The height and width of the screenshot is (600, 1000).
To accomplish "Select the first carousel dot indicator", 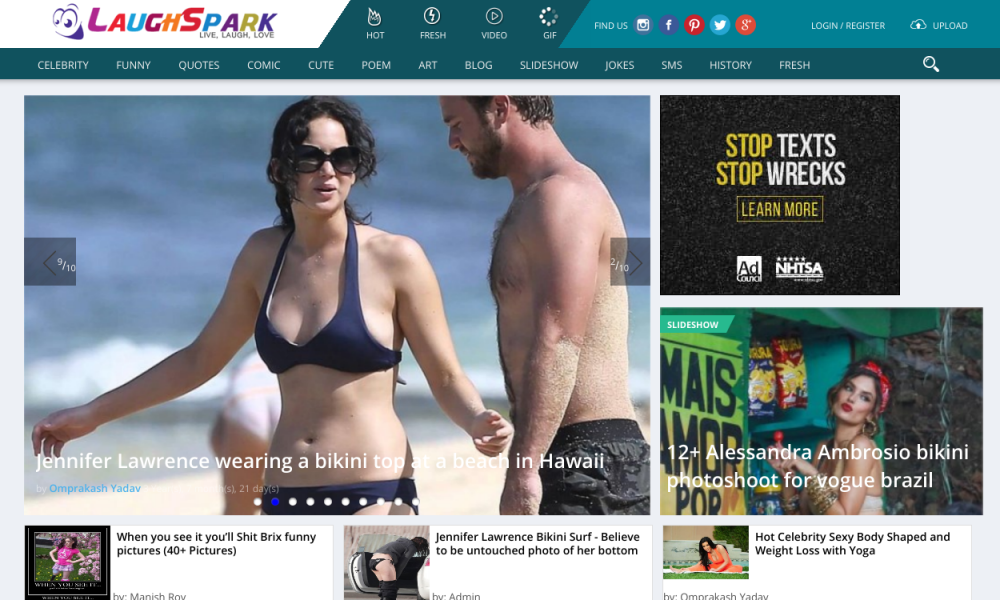I will (x=257, y=502).
